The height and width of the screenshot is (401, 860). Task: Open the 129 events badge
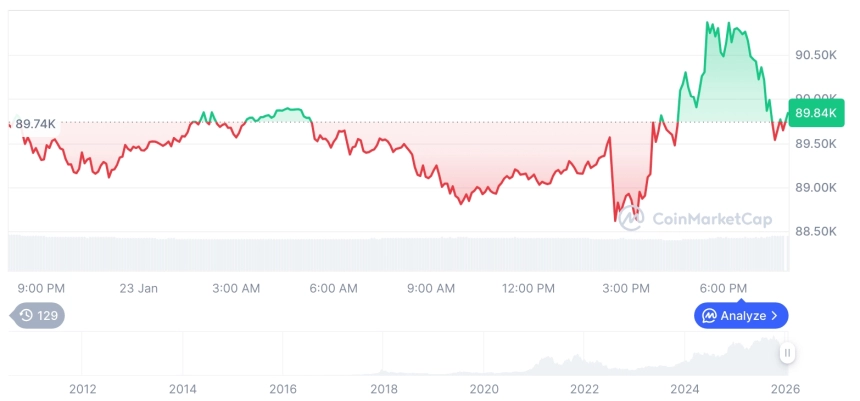pos(39,316)
